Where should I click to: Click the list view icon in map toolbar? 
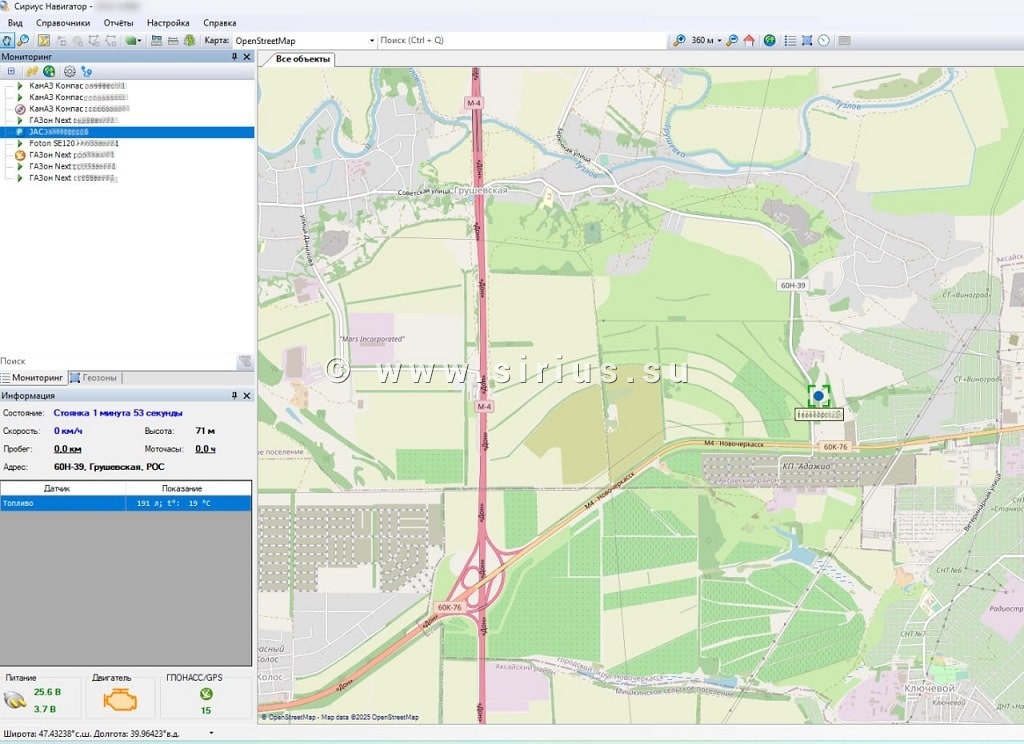[790, 41]
